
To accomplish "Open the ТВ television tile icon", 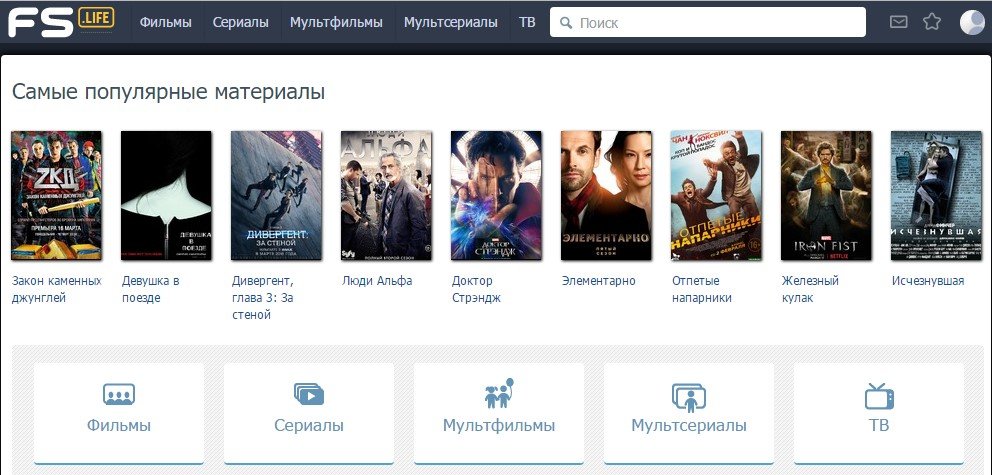I will [x=879, y=397].
